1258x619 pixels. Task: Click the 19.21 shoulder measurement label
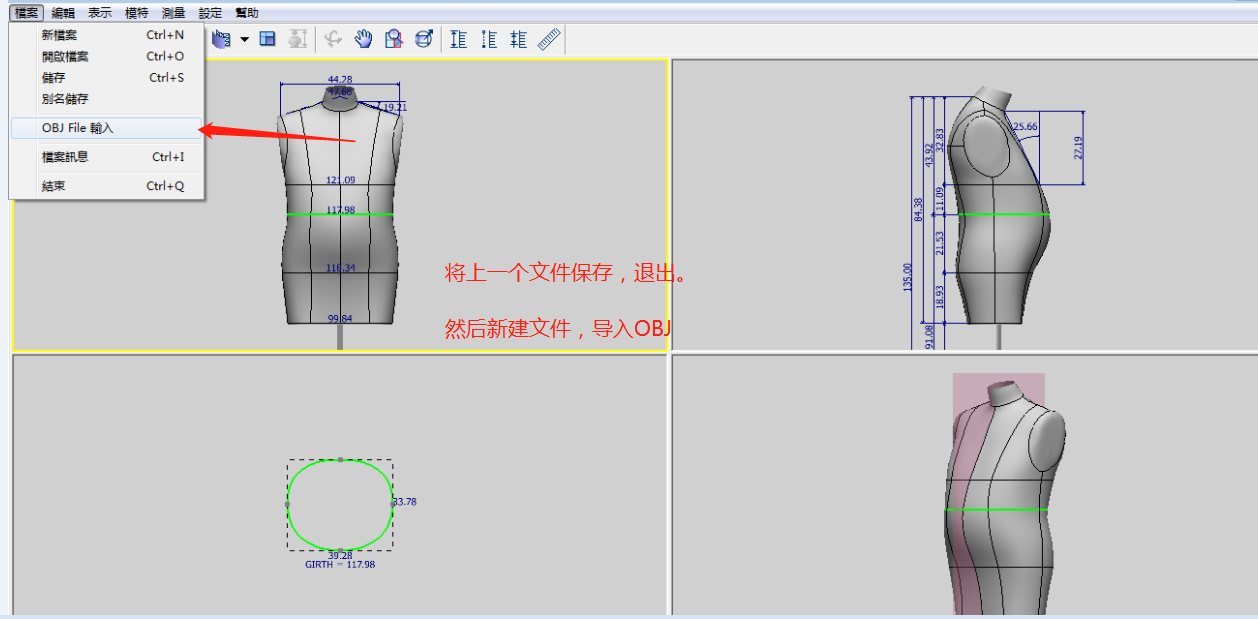point(396,106)
